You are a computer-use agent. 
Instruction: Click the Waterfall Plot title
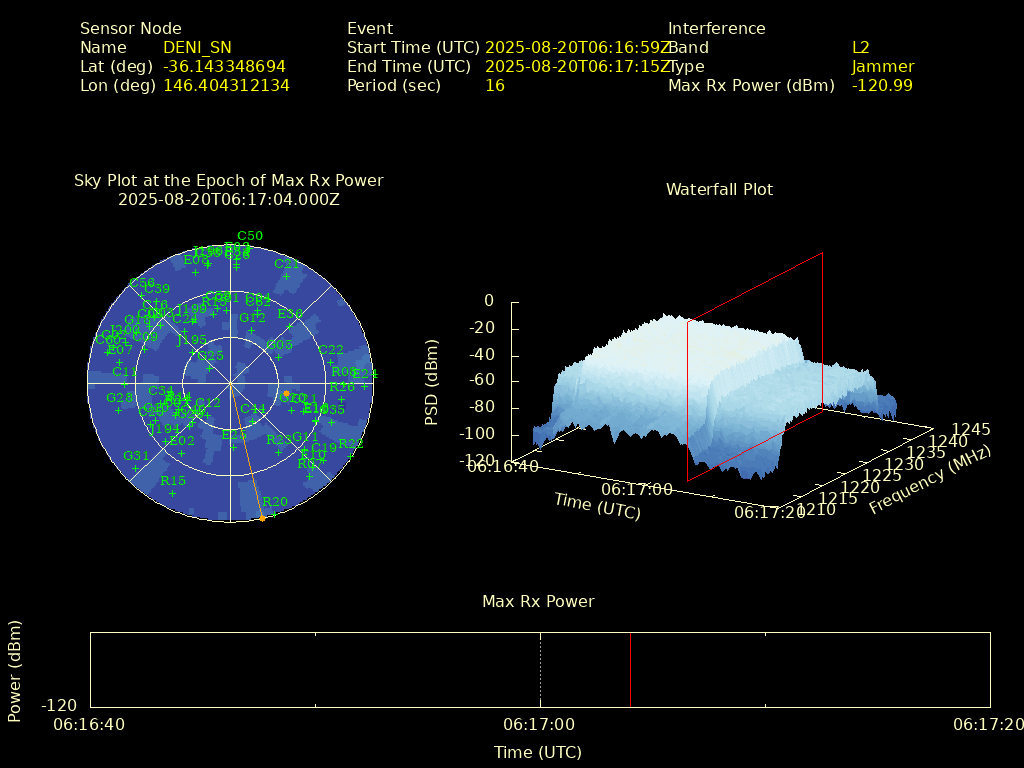719,189
